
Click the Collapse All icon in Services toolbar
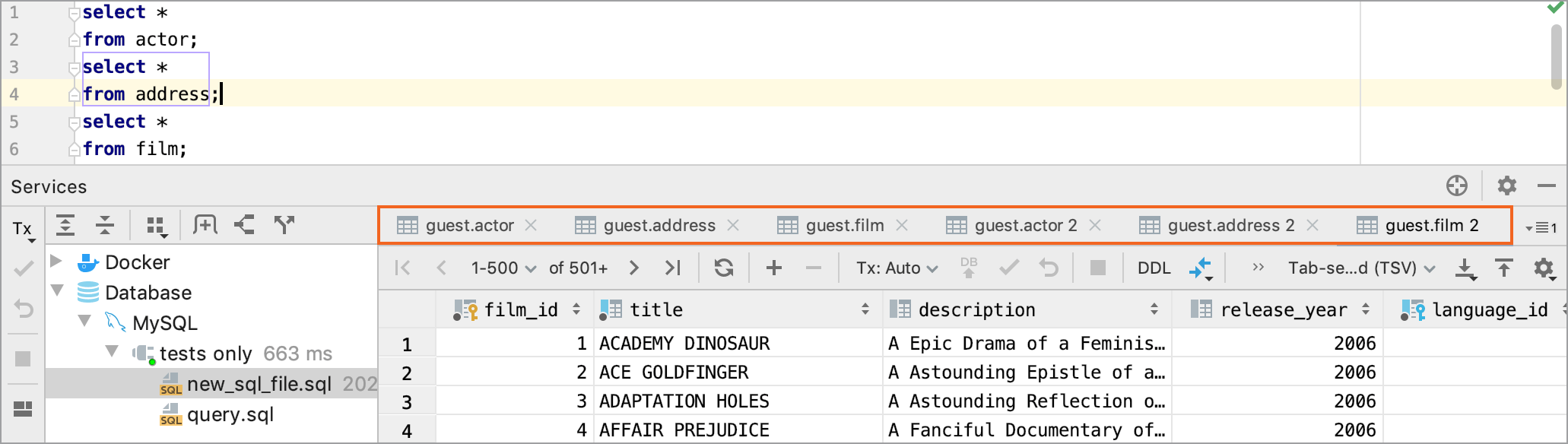pyautogui.click(x=105, y=225)
